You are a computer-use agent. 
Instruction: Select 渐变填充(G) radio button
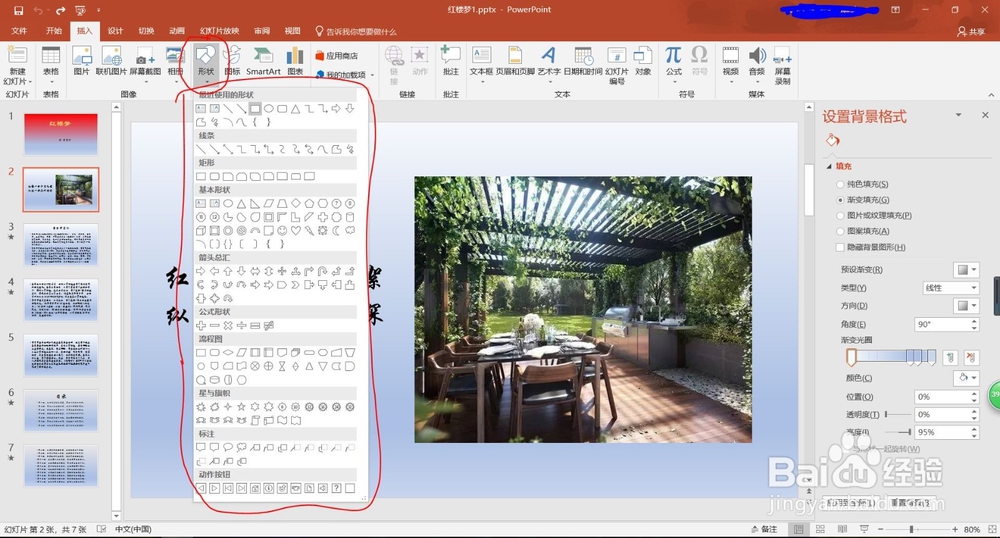point(840,200)
